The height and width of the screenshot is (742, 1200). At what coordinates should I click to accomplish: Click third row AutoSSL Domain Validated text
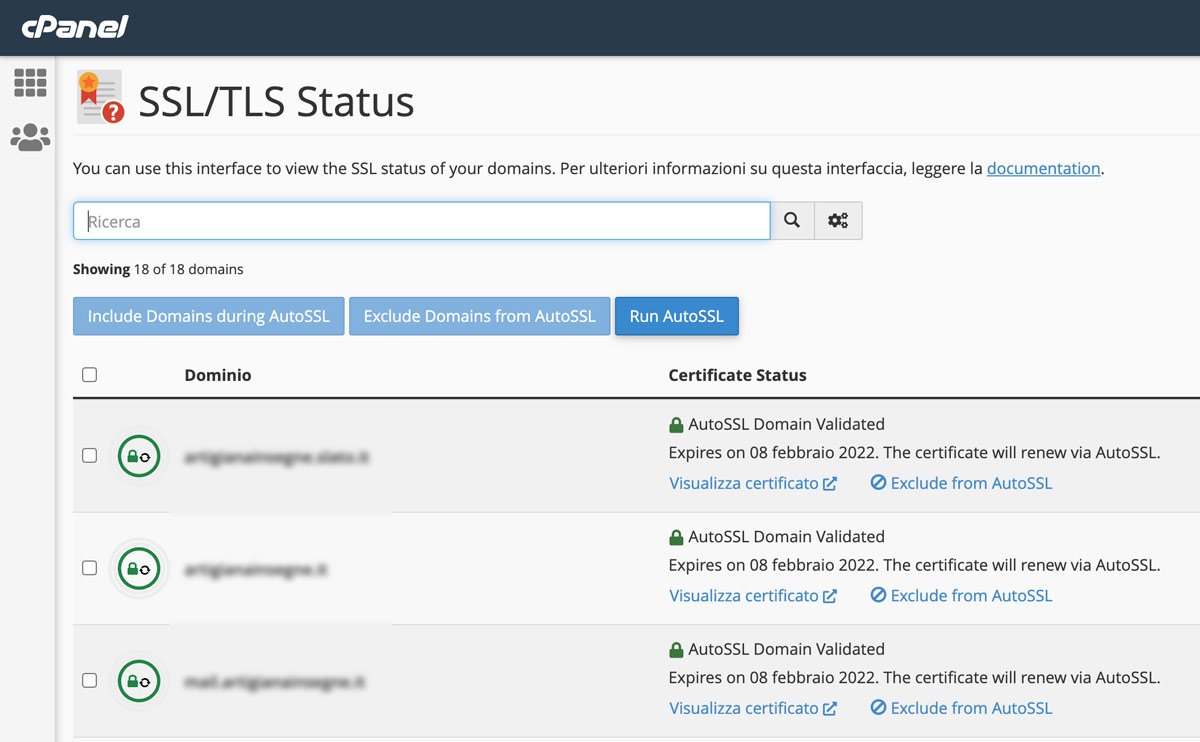point(786,649)
